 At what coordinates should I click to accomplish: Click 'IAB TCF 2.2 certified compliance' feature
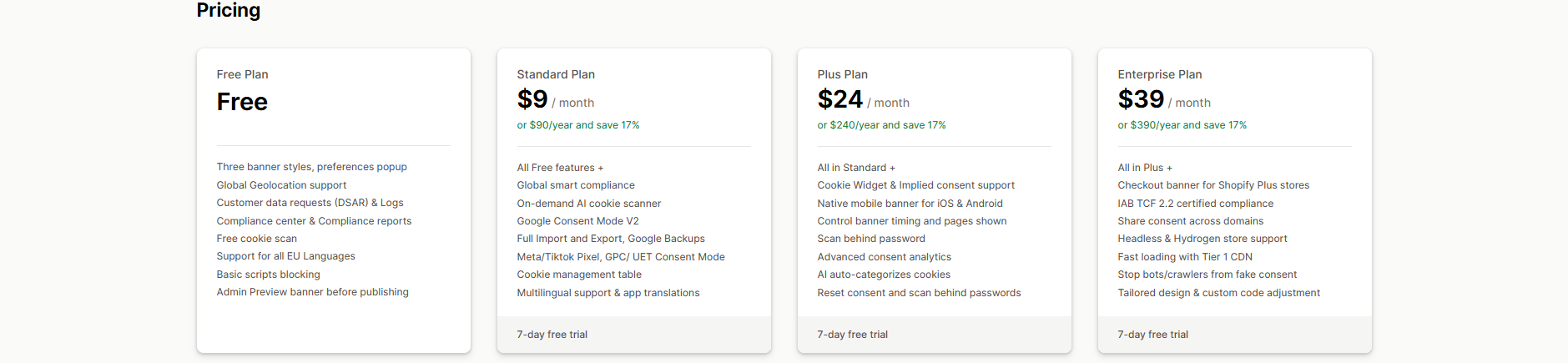click(x=1195, y=204)
